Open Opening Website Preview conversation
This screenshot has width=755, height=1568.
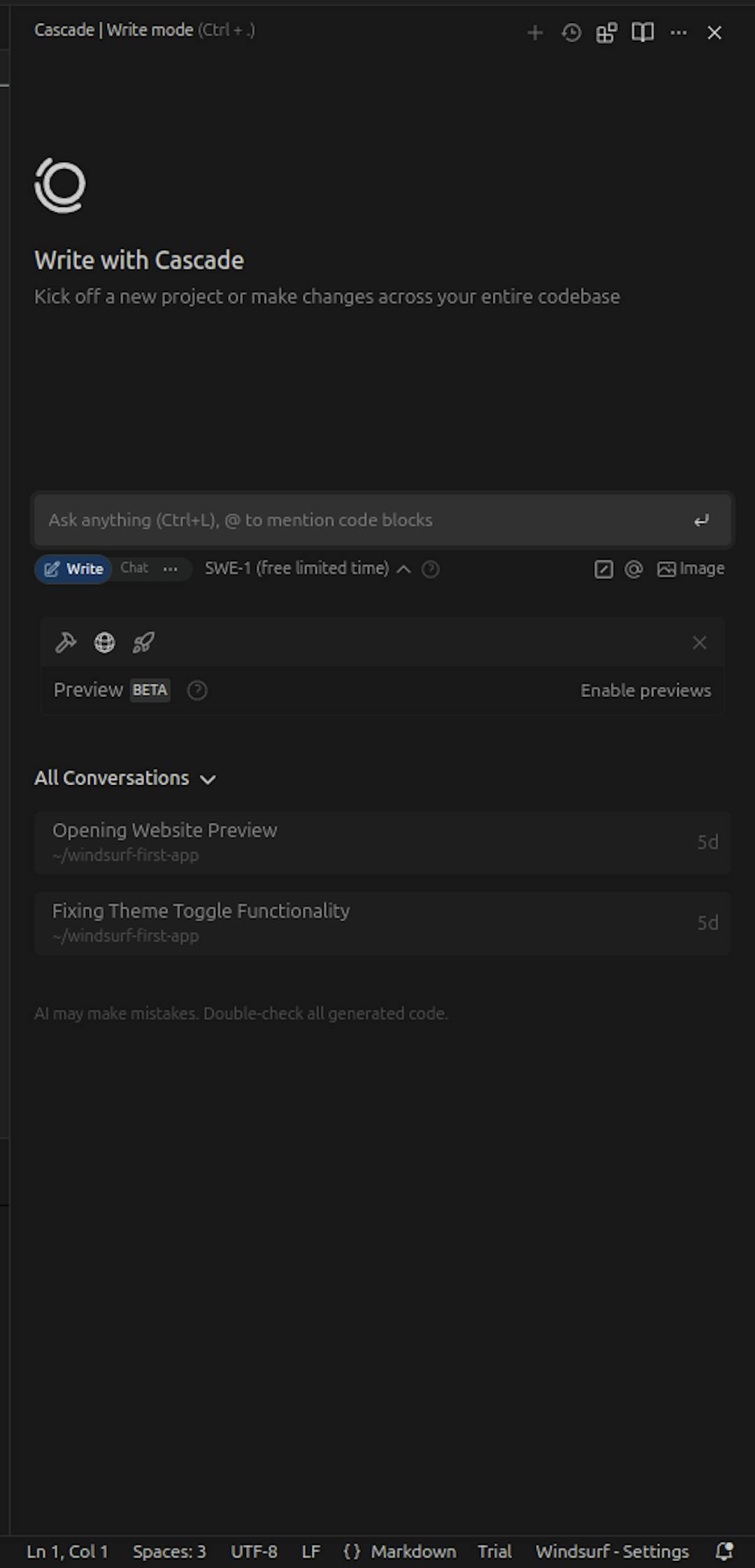pos(382,842)
